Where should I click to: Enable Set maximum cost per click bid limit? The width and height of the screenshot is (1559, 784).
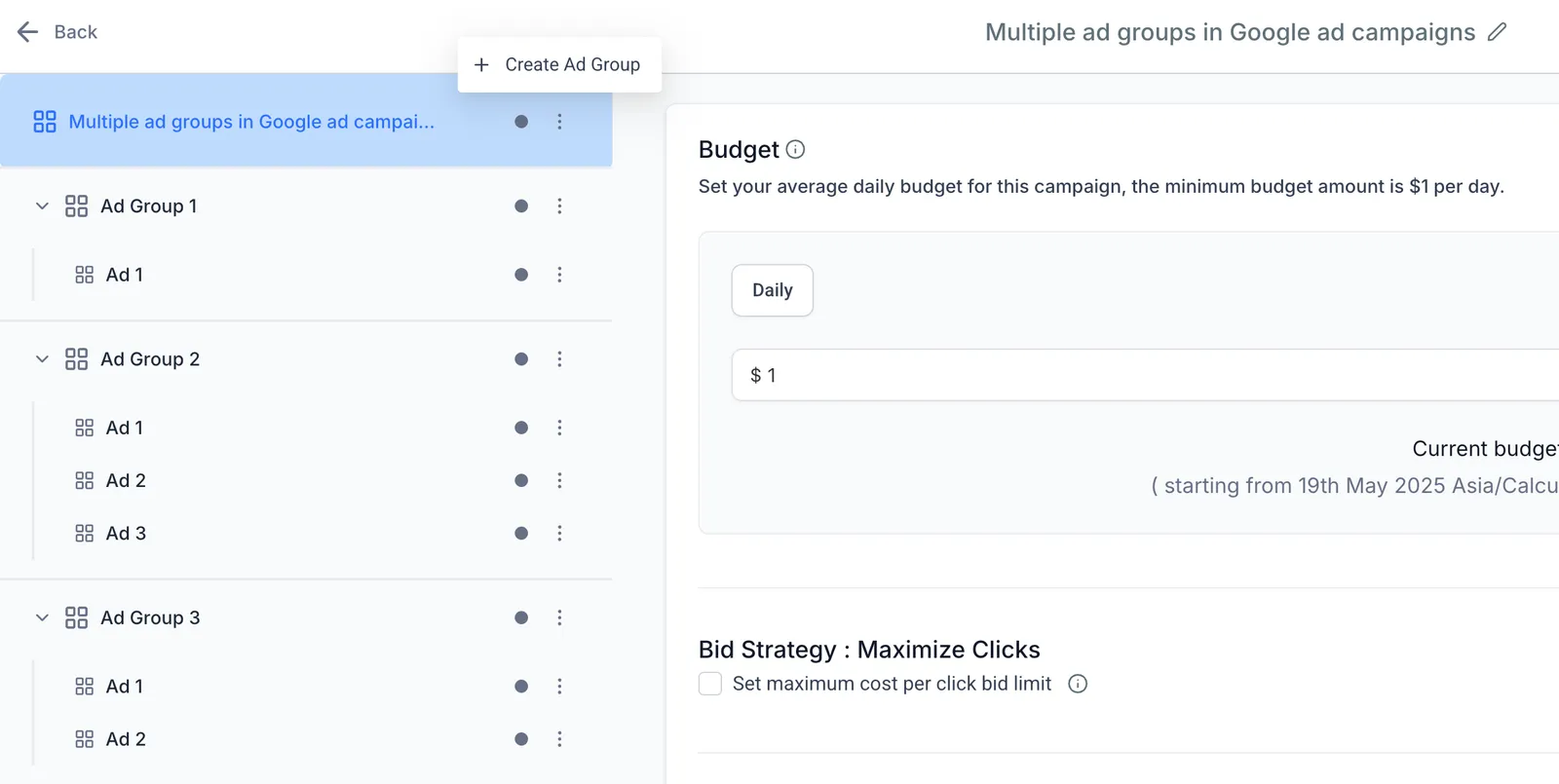710,684
